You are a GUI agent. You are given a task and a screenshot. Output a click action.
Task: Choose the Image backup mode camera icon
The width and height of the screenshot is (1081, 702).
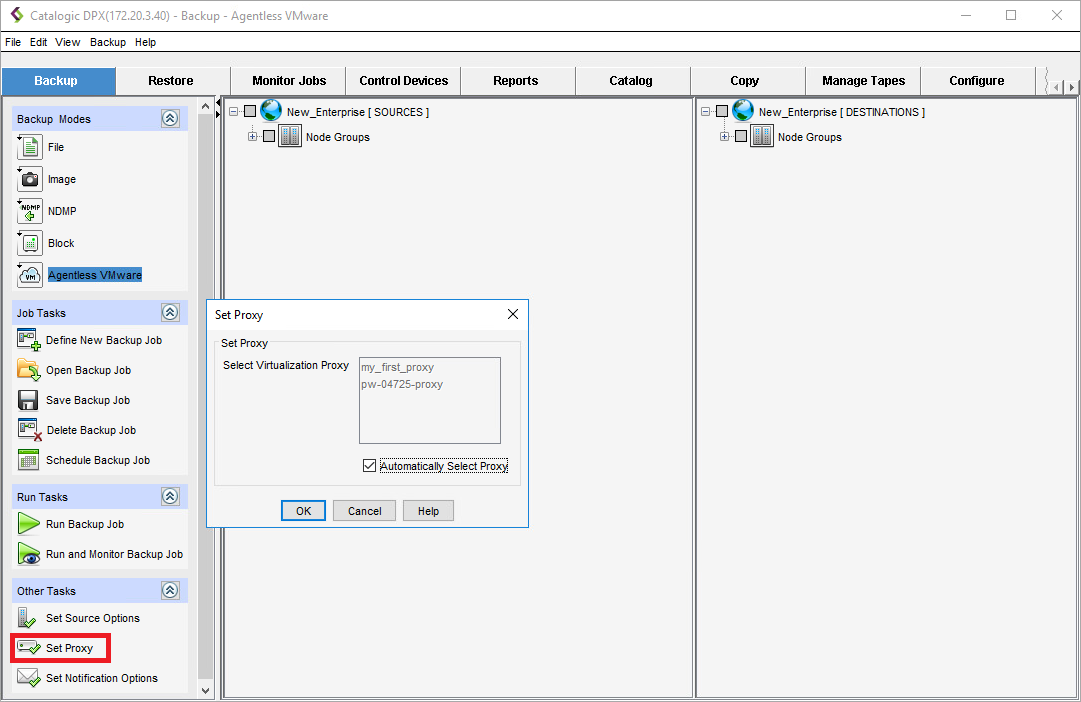(x=30, y=179)
